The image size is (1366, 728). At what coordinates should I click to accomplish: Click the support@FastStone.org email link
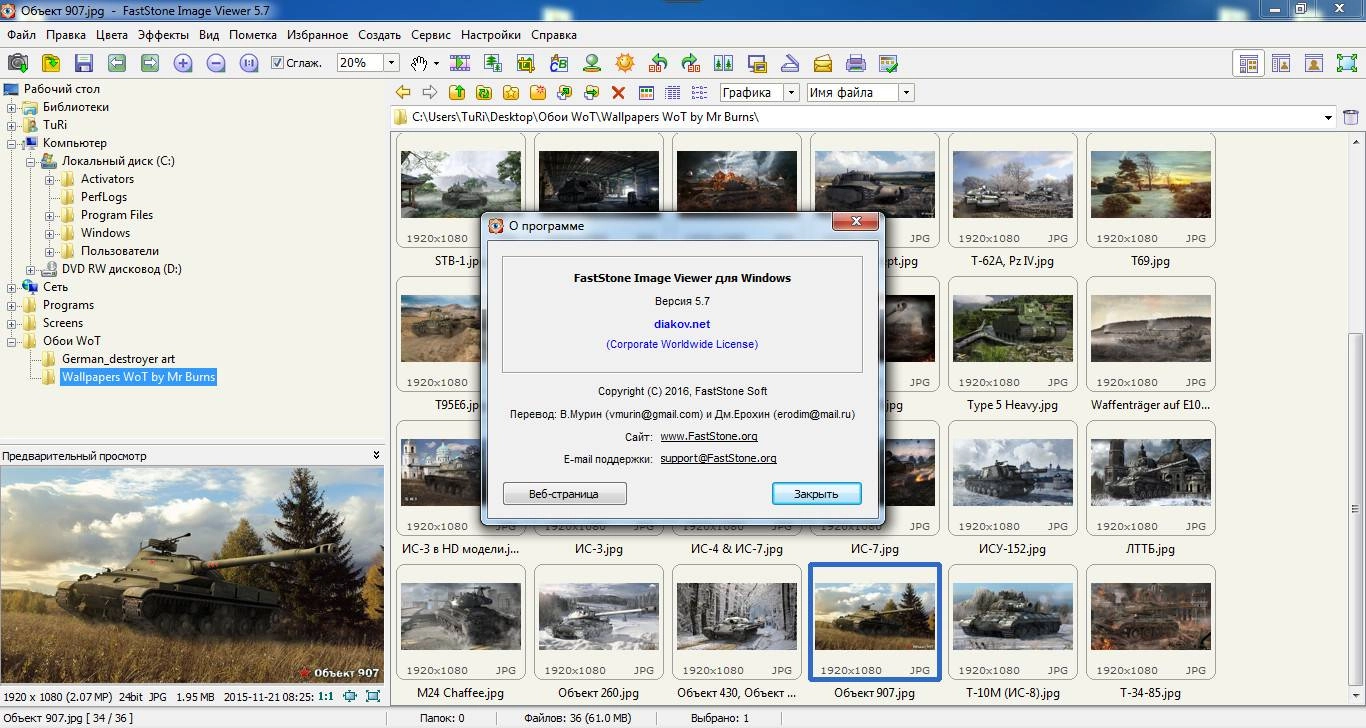[x=718, y=459]
